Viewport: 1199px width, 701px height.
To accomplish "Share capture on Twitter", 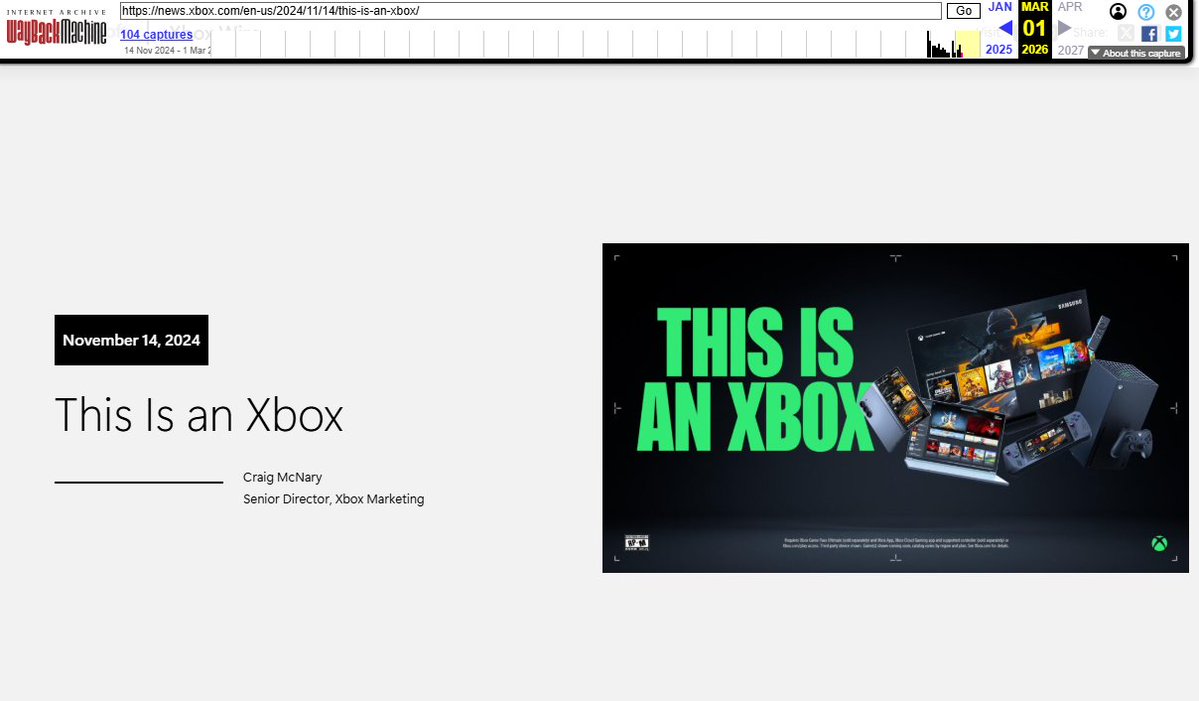I will (x=1173, y=34).
